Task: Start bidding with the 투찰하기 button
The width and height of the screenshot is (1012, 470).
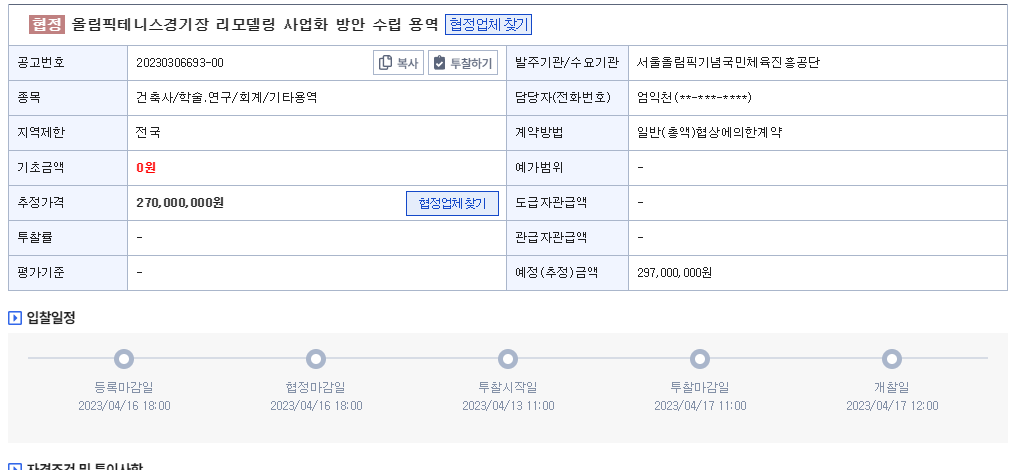Action: [463, 63]
